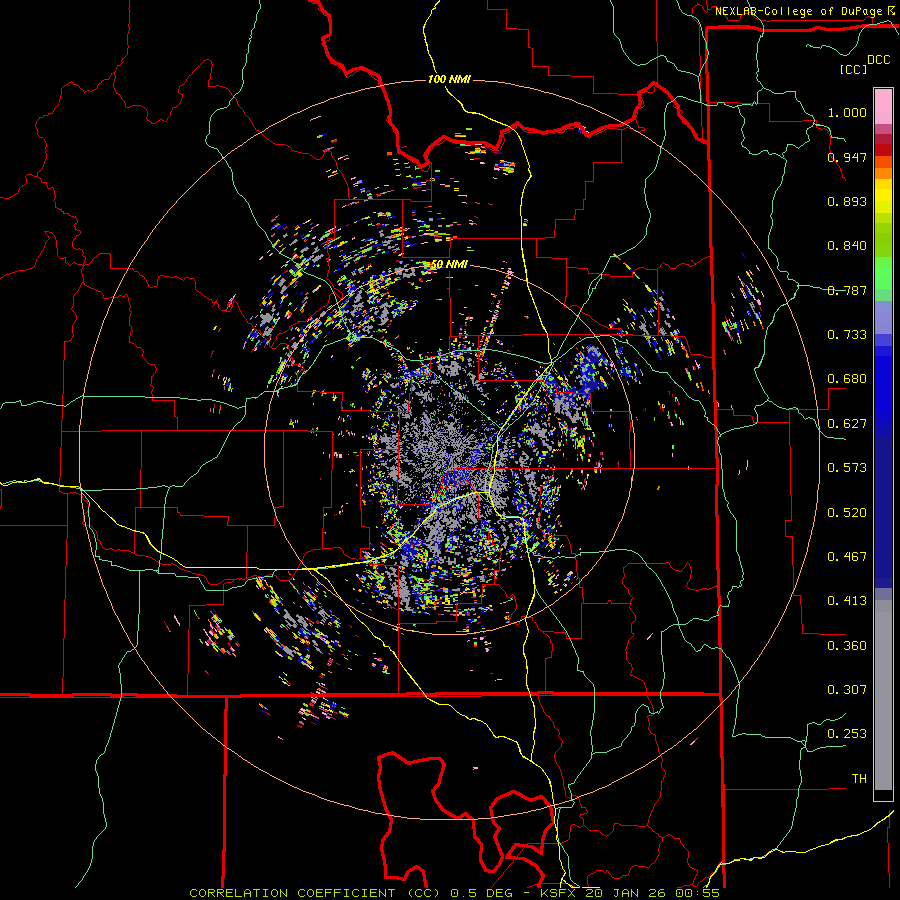Click the 100 NMI range ring label

pyautogui.click(x=449, y=79)
